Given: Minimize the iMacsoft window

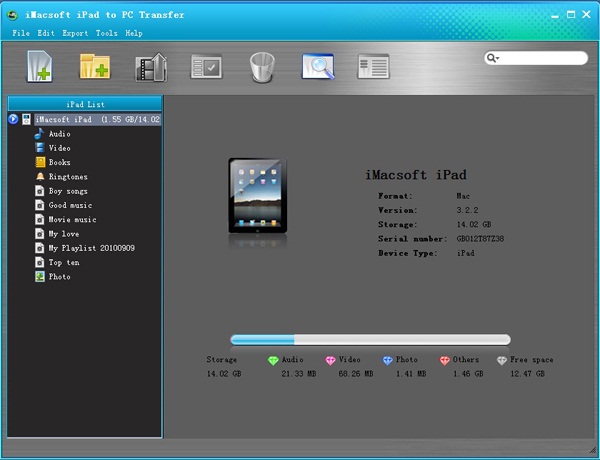Looking at the screenshot, I should click(x=555, y=15).
